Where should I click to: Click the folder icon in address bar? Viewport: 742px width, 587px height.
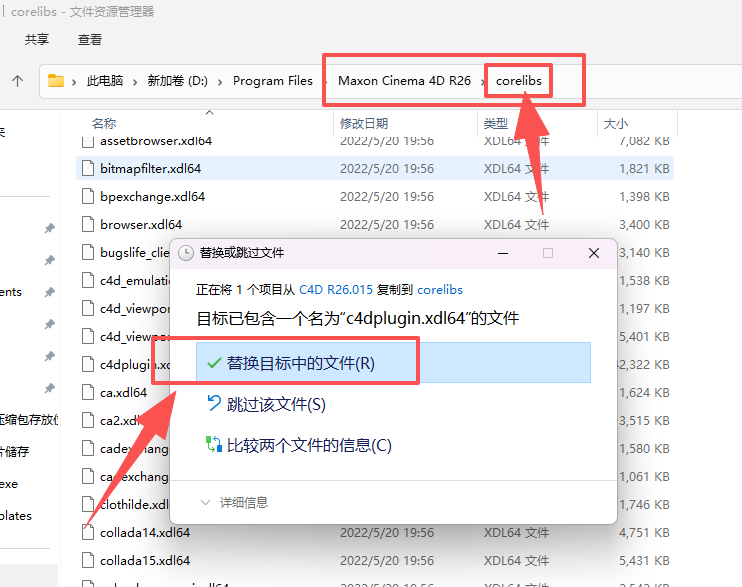[x=56, y=81]
